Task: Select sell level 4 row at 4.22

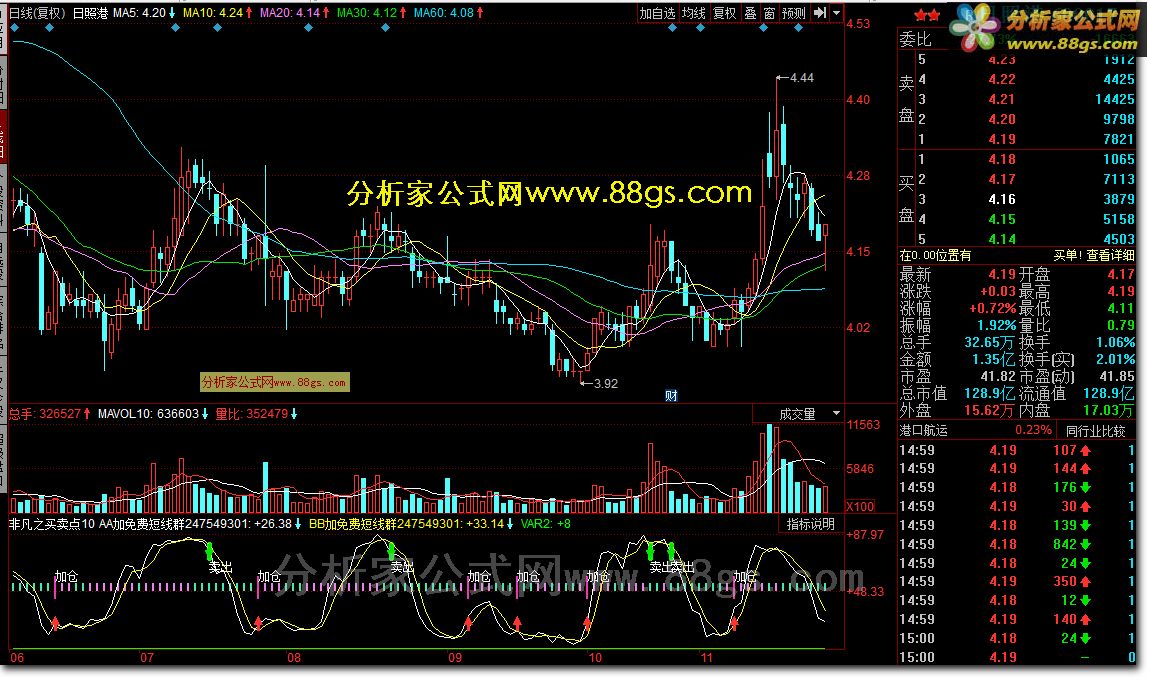Action: point(1026,79)
